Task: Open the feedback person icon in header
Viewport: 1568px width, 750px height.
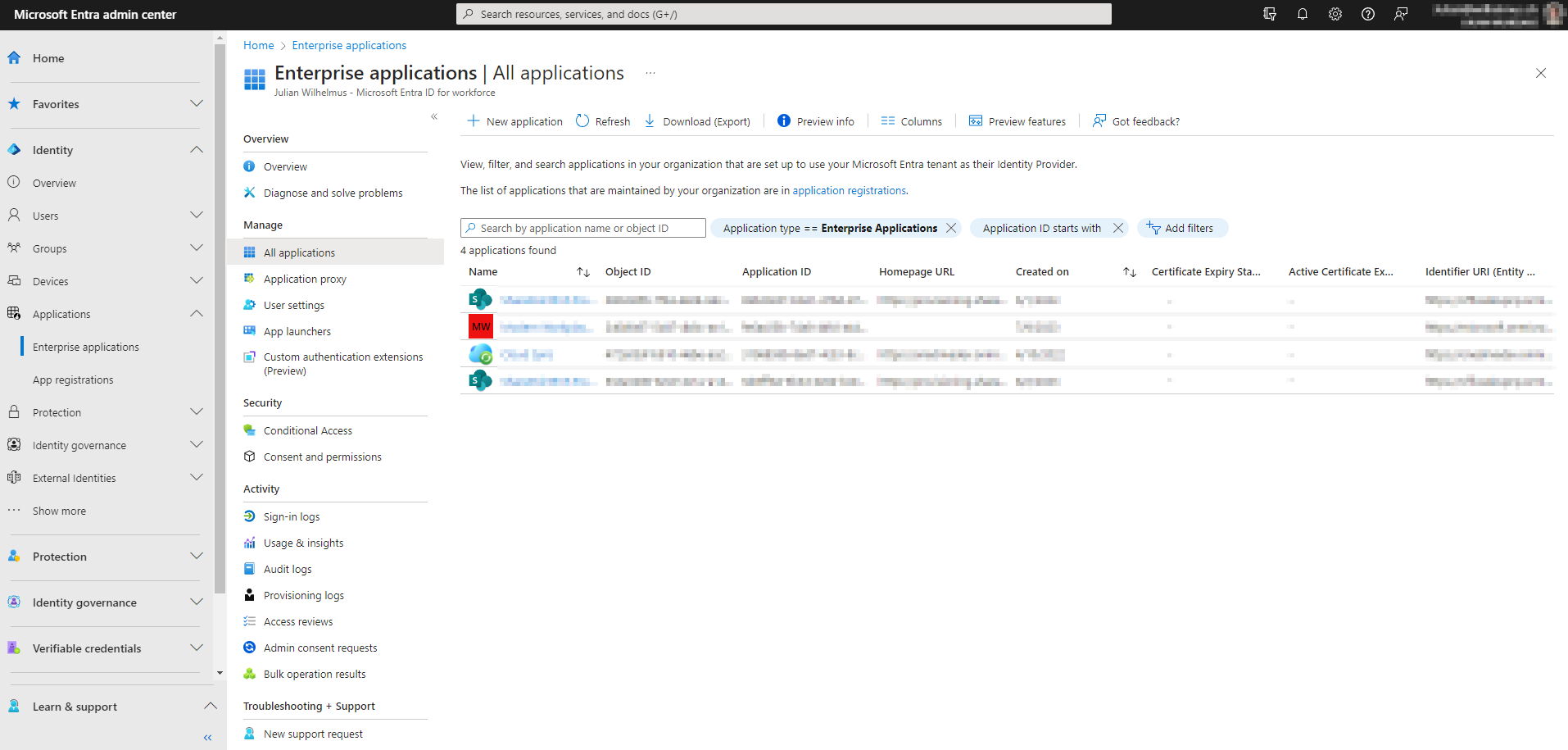Action: click(x=1401, y=14)
